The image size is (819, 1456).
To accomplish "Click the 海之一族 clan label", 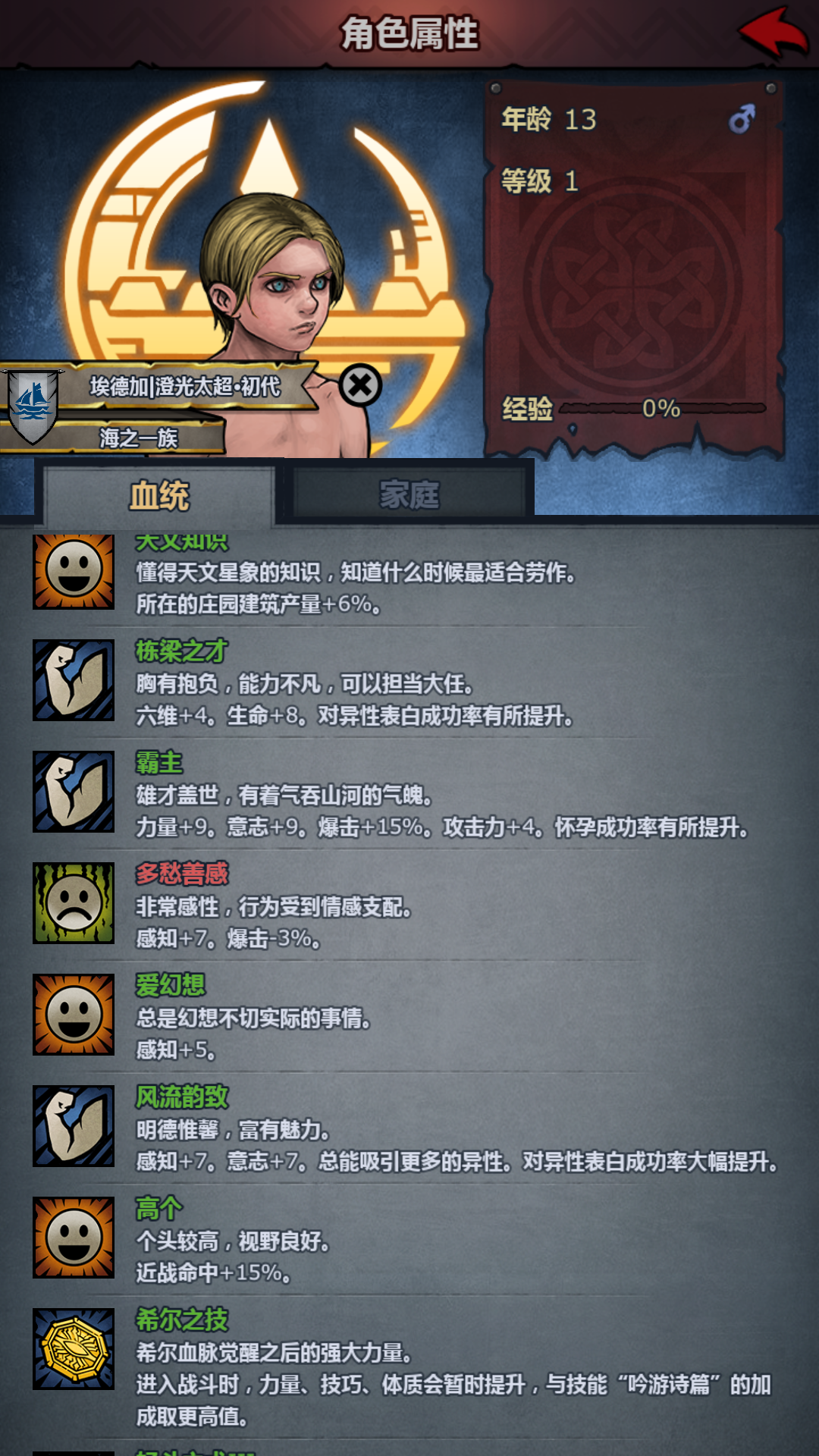I will tap(138, 438).
